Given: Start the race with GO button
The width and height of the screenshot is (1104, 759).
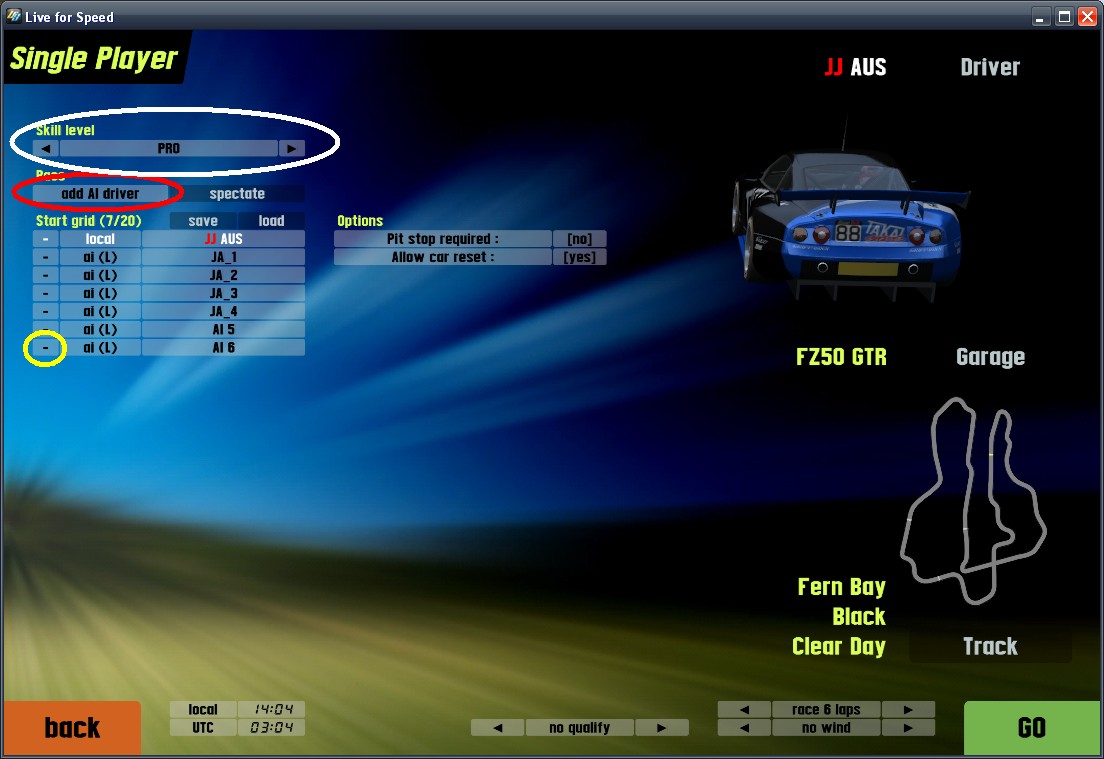Looking at the screenshot, I should click(1031, 728).
